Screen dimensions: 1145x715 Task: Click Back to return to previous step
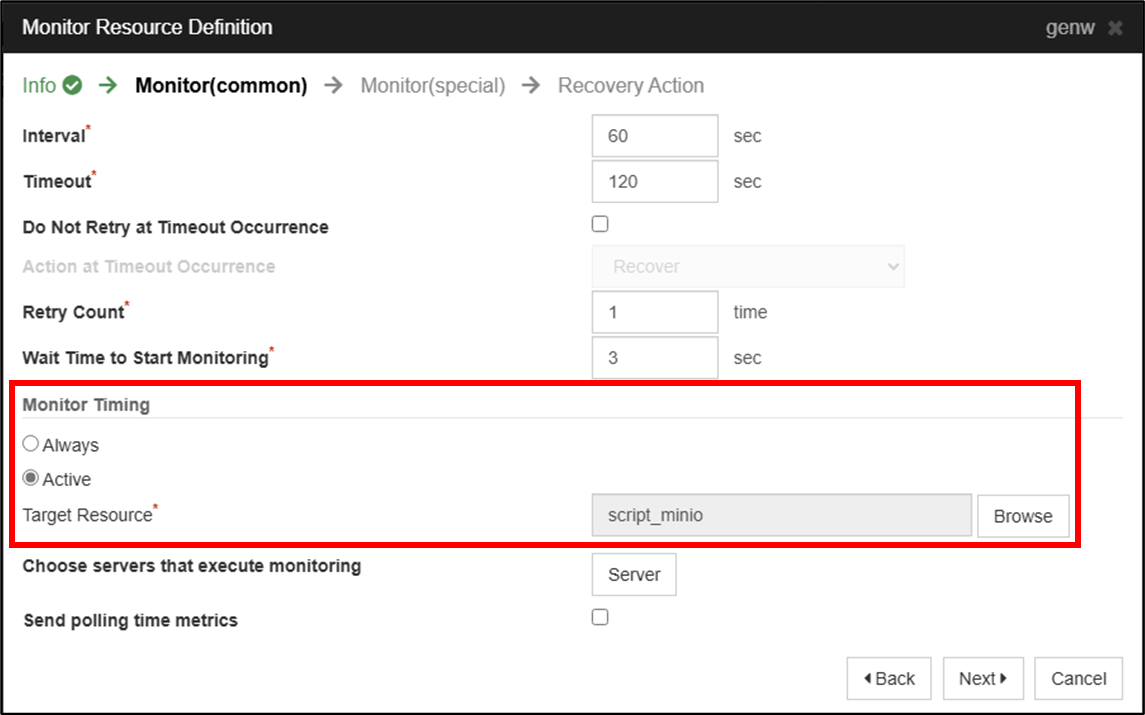[x=888, y=678]
